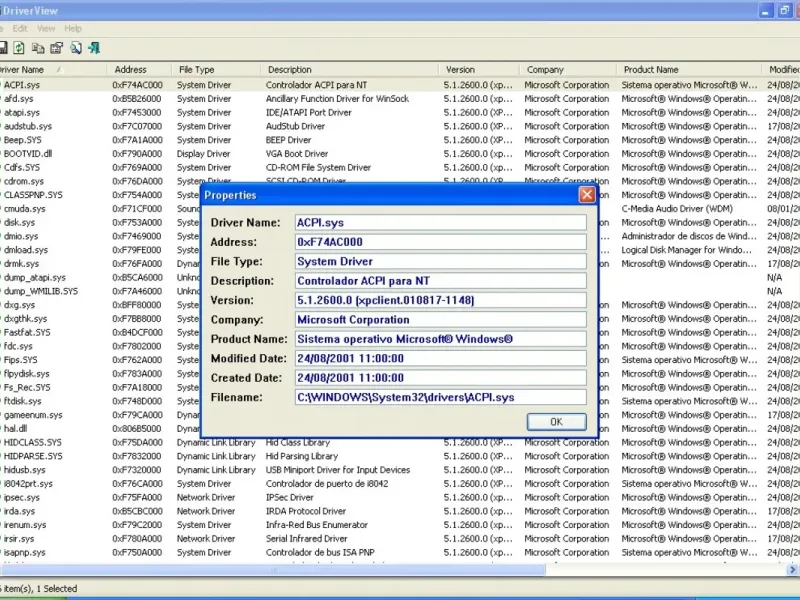Click the Save toolbar icon
800x600 pixels.
[x=4, y=48]
